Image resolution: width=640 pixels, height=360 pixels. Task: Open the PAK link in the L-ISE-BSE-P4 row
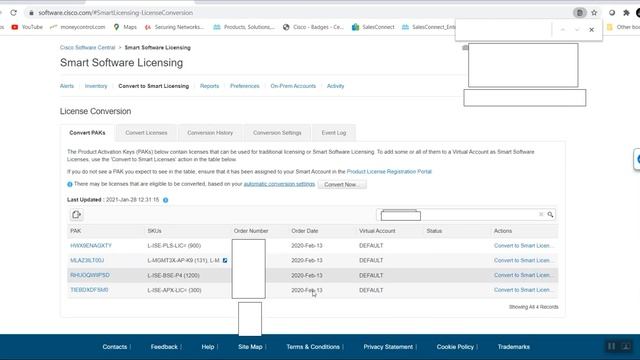coord(90,275)
